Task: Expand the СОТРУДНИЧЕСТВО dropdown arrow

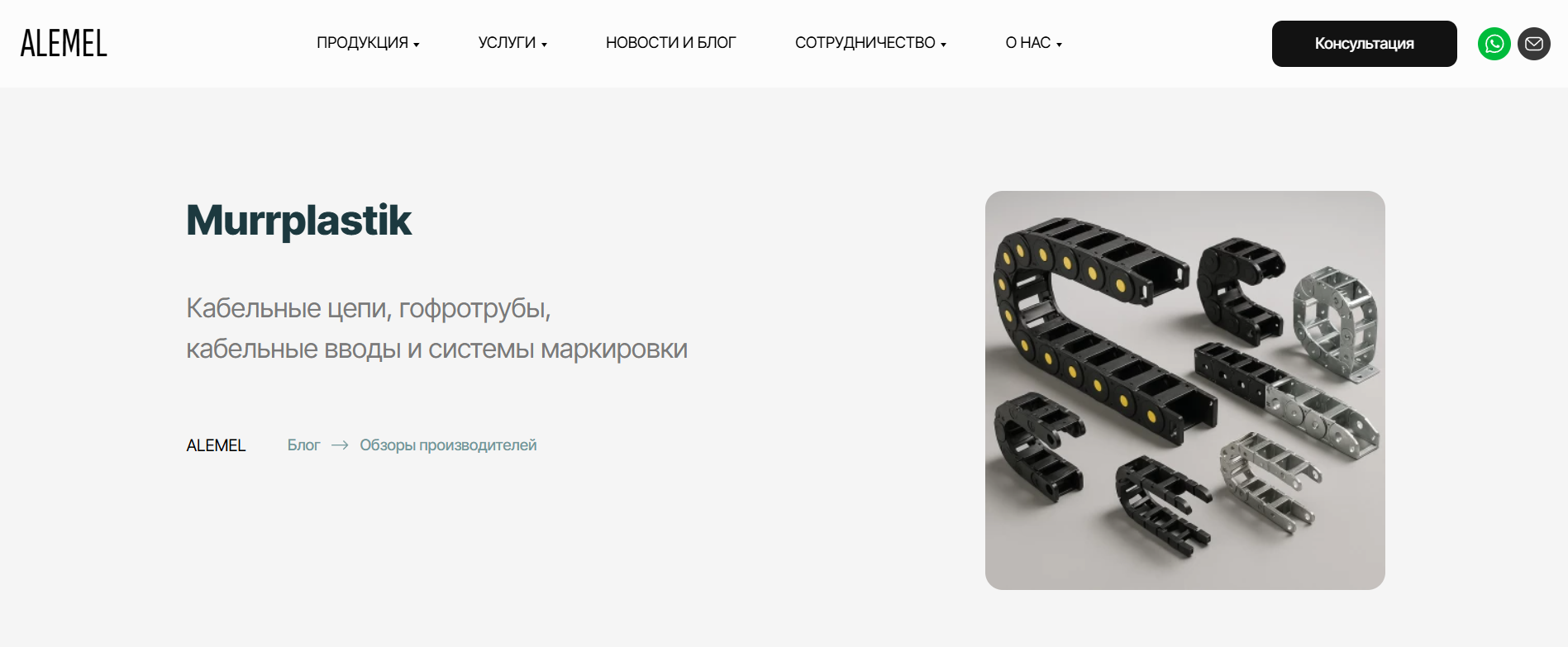Action: pos(943,45)
